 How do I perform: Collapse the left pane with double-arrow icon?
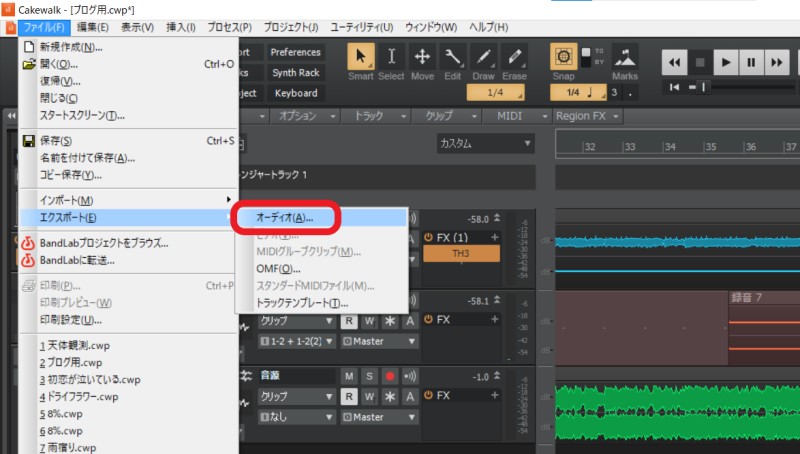10,116
